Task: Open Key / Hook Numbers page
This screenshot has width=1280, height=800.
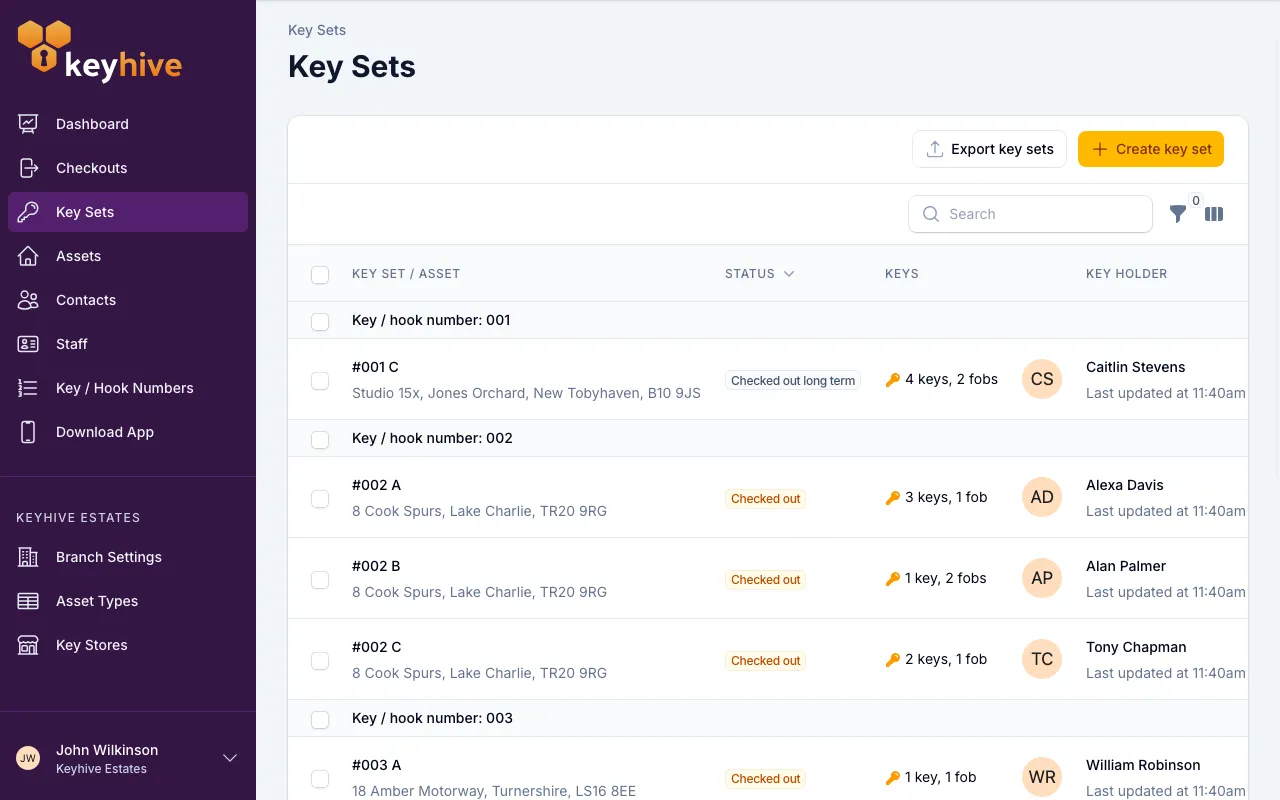Action: pyautogui.click(x=128, y=388)
